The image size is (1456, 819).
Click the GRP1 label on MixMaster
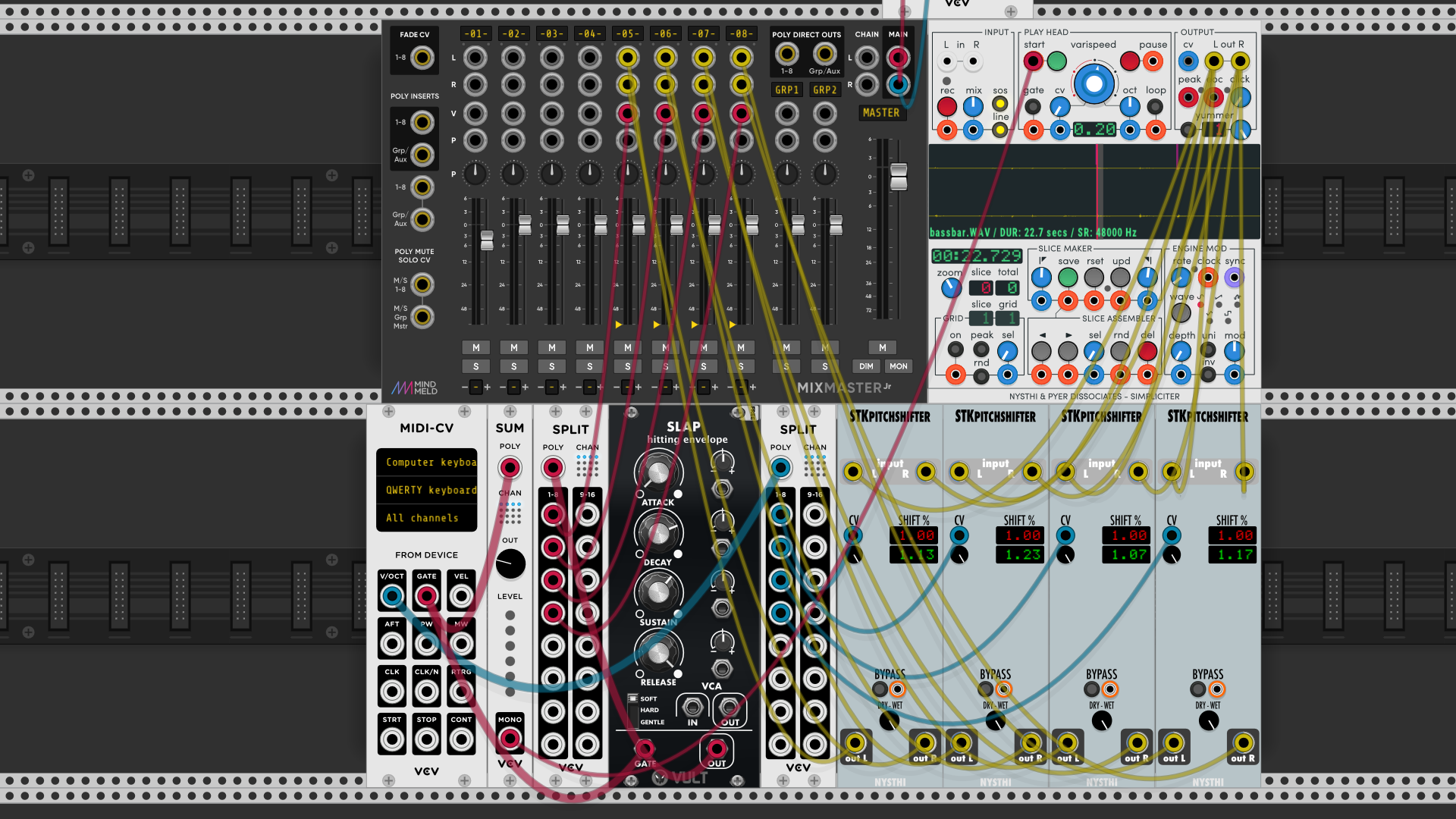coord(787,89)
